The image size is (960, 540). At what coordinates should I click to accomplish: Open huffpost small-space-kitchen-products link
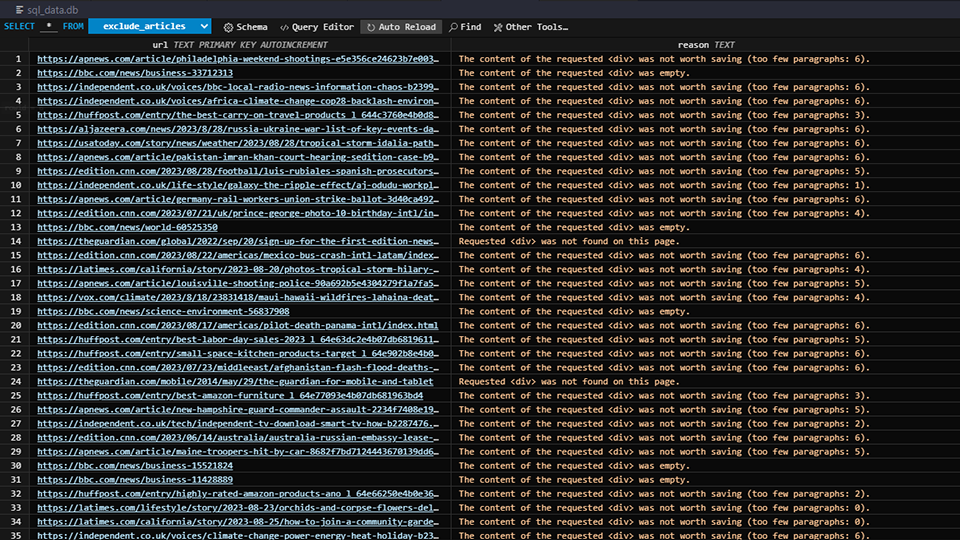click(x=238, y=354)
